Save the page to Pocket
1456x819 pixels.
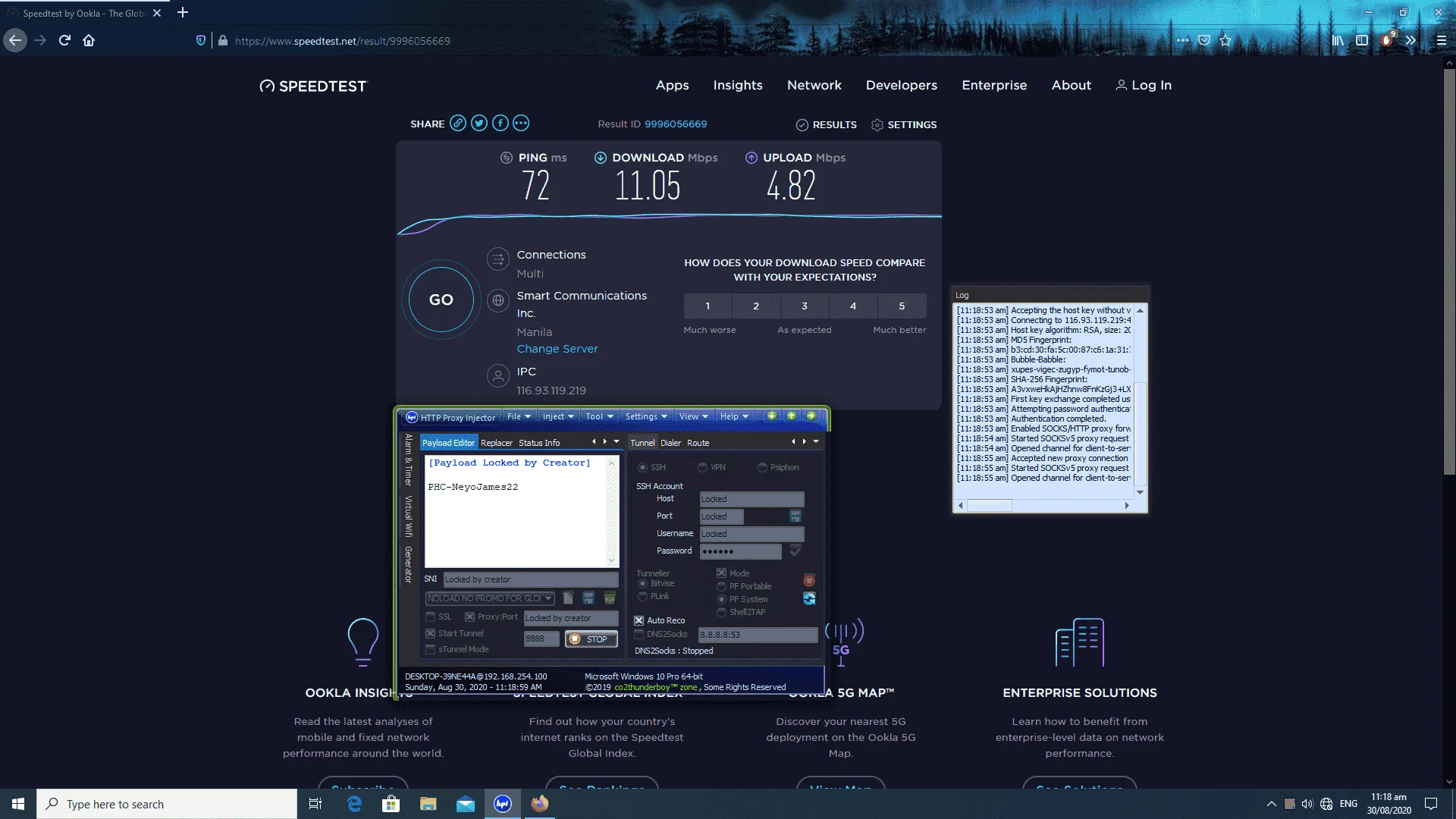point(1204,40)
